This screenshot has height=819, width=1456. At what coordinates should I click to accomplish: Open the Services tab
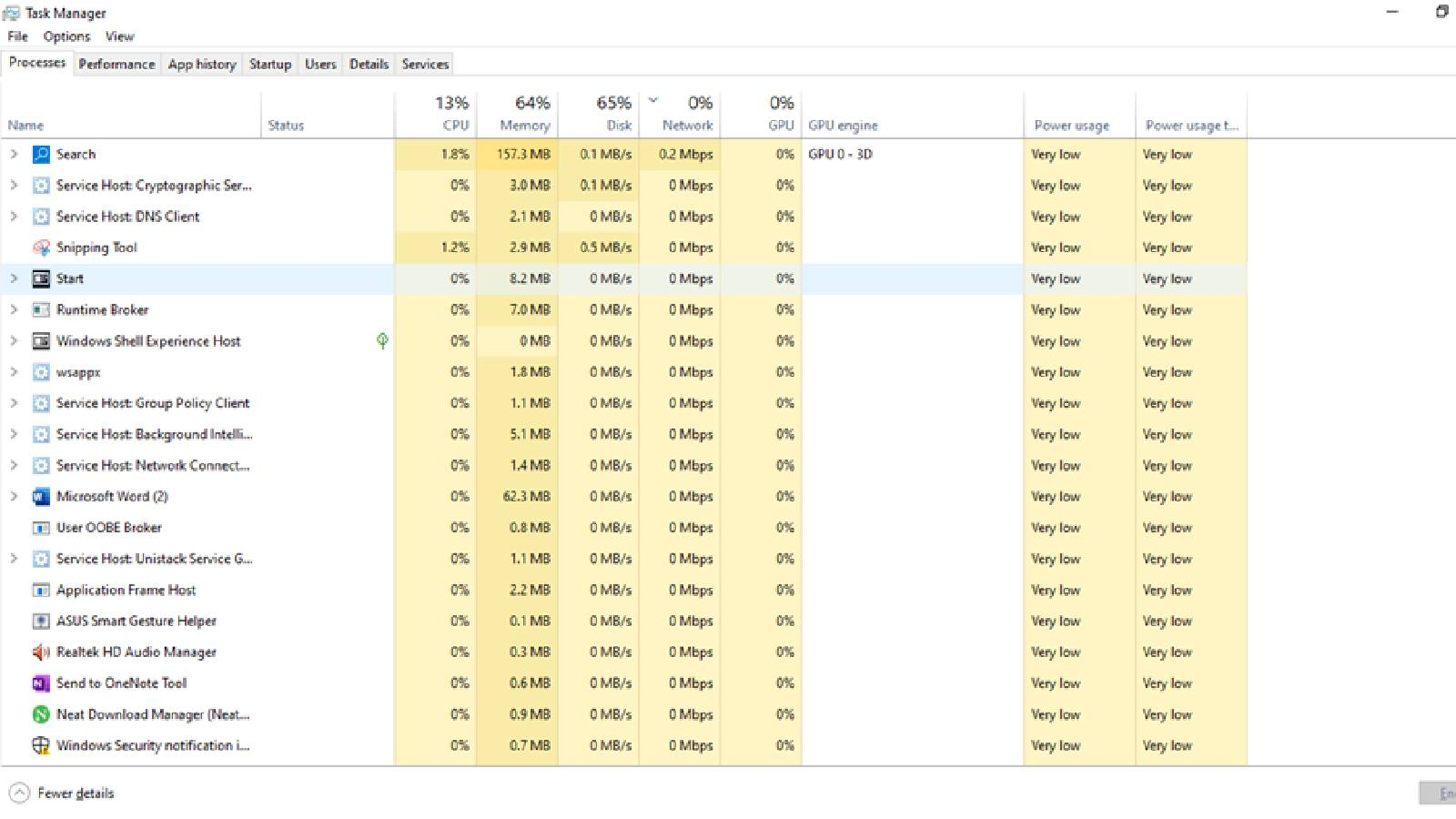425,65
